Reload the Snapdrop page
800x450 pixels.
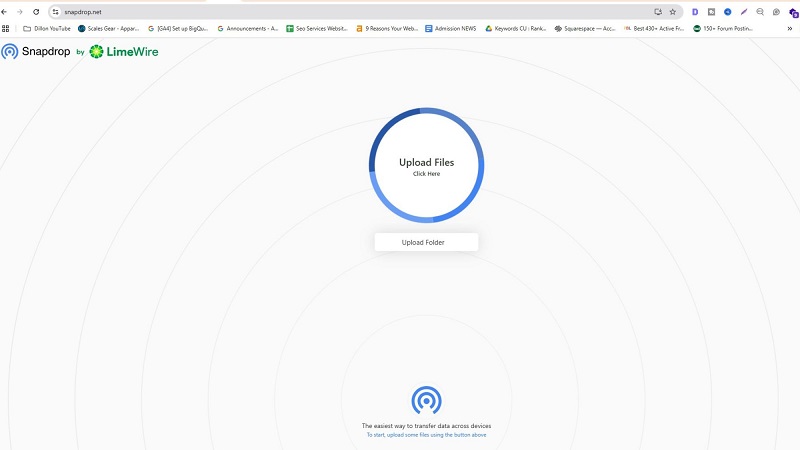[x=36, y=11]
